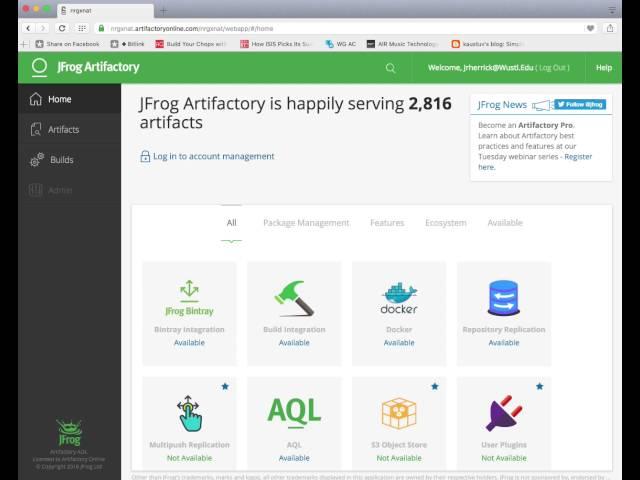Select the Ecosystem tab
The image size is (640, 480).
click(446, 223)
